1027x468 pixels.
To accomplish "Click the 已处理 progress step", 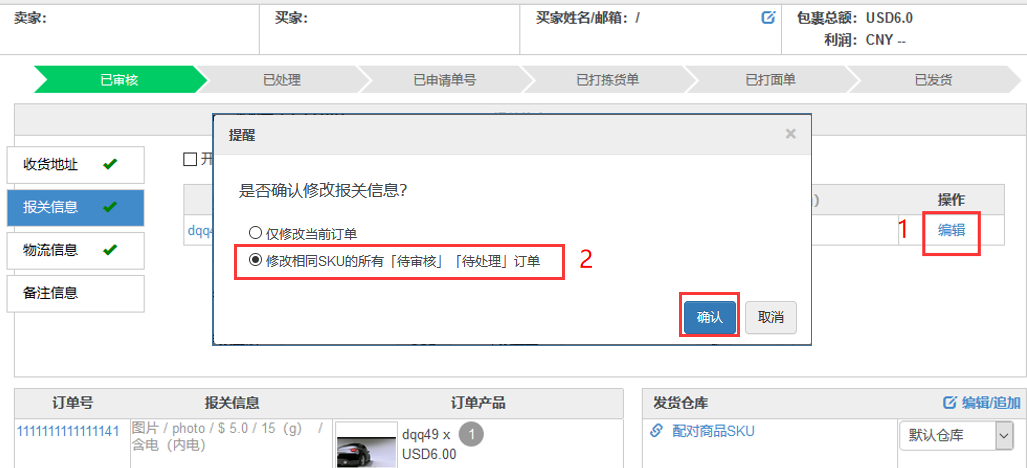I will click(282, 80).
